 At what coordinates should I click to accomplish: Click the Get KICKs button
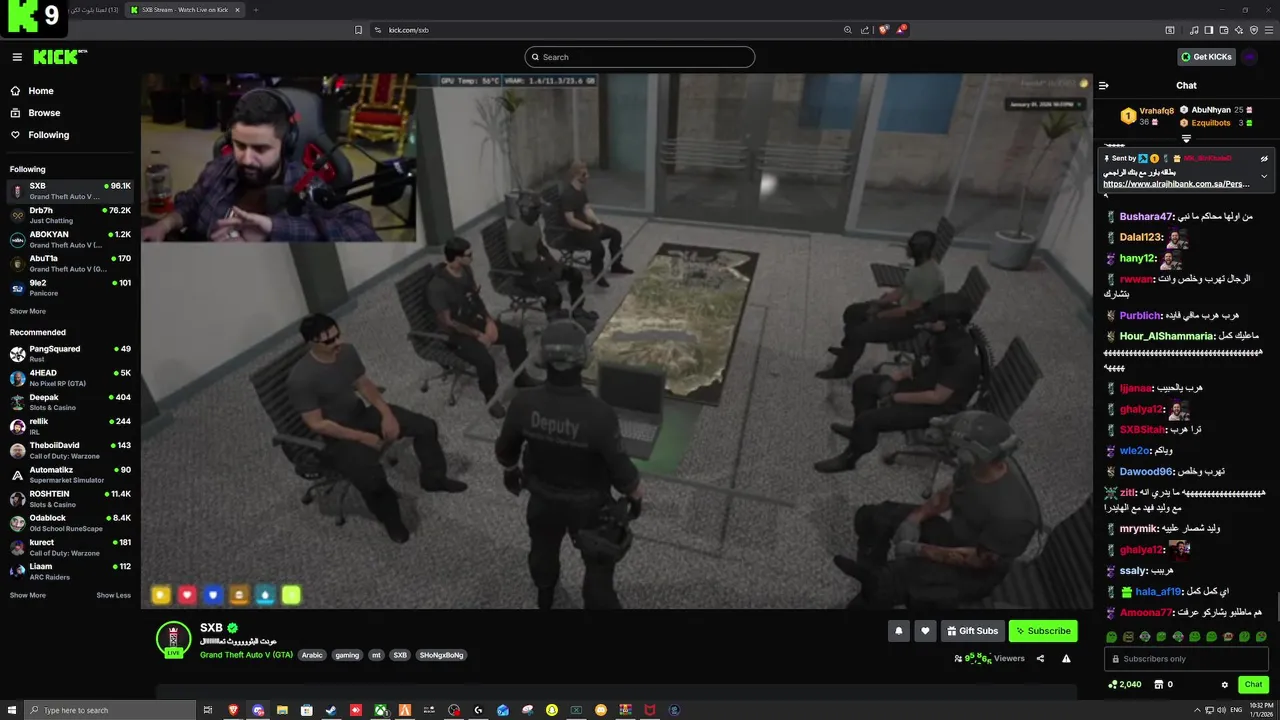[x=1206, y=57]
